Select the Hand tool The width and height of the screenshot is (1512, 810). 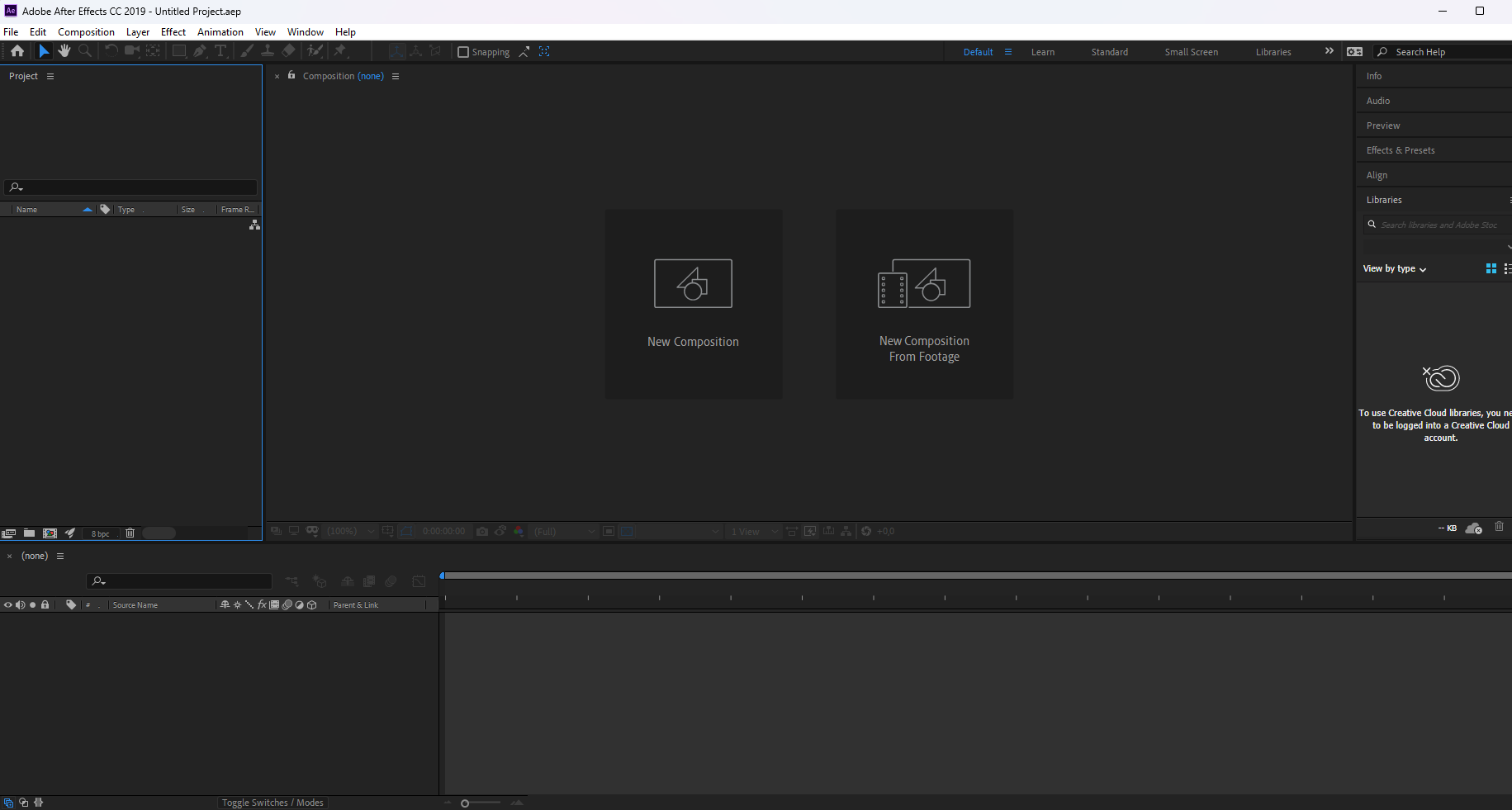[64, 50]
